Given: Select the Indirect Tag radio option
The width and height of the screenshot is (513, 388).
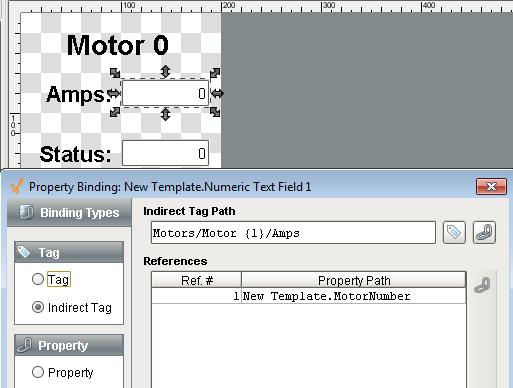Looking at the screenshot, I should pyautogui.click(x=38, y=307).
